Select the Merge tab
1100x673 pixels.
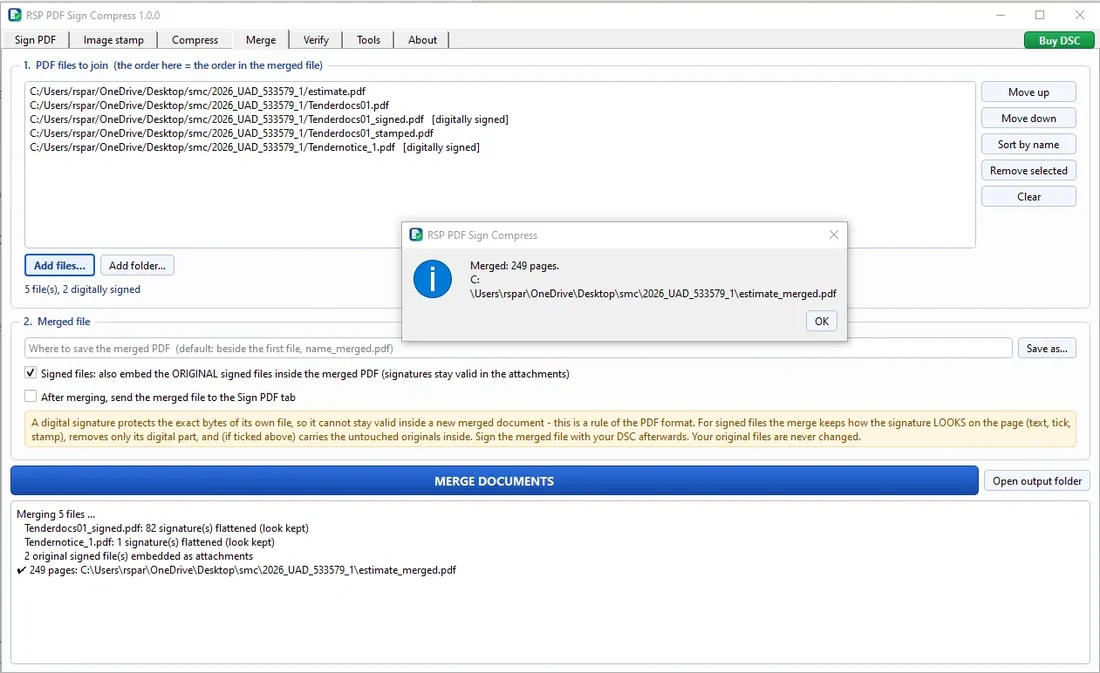tap(261, 40)
